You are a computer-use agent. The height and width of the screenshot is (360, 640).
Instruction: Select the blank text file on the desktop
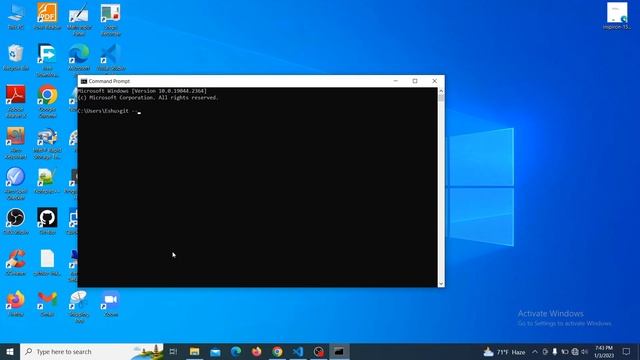(x=47, y=262)
